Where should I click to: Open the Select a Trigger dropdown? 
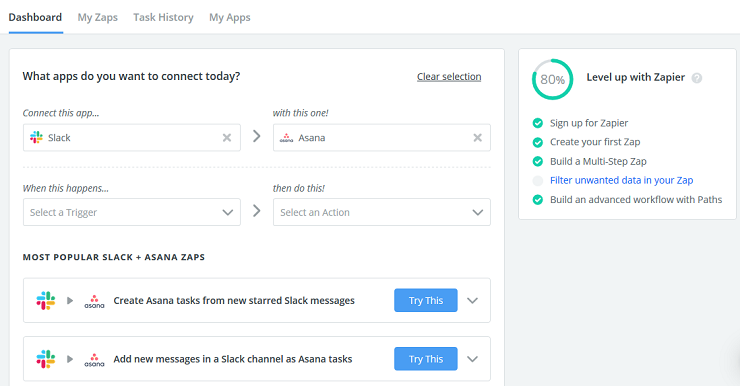pos(132,212)
